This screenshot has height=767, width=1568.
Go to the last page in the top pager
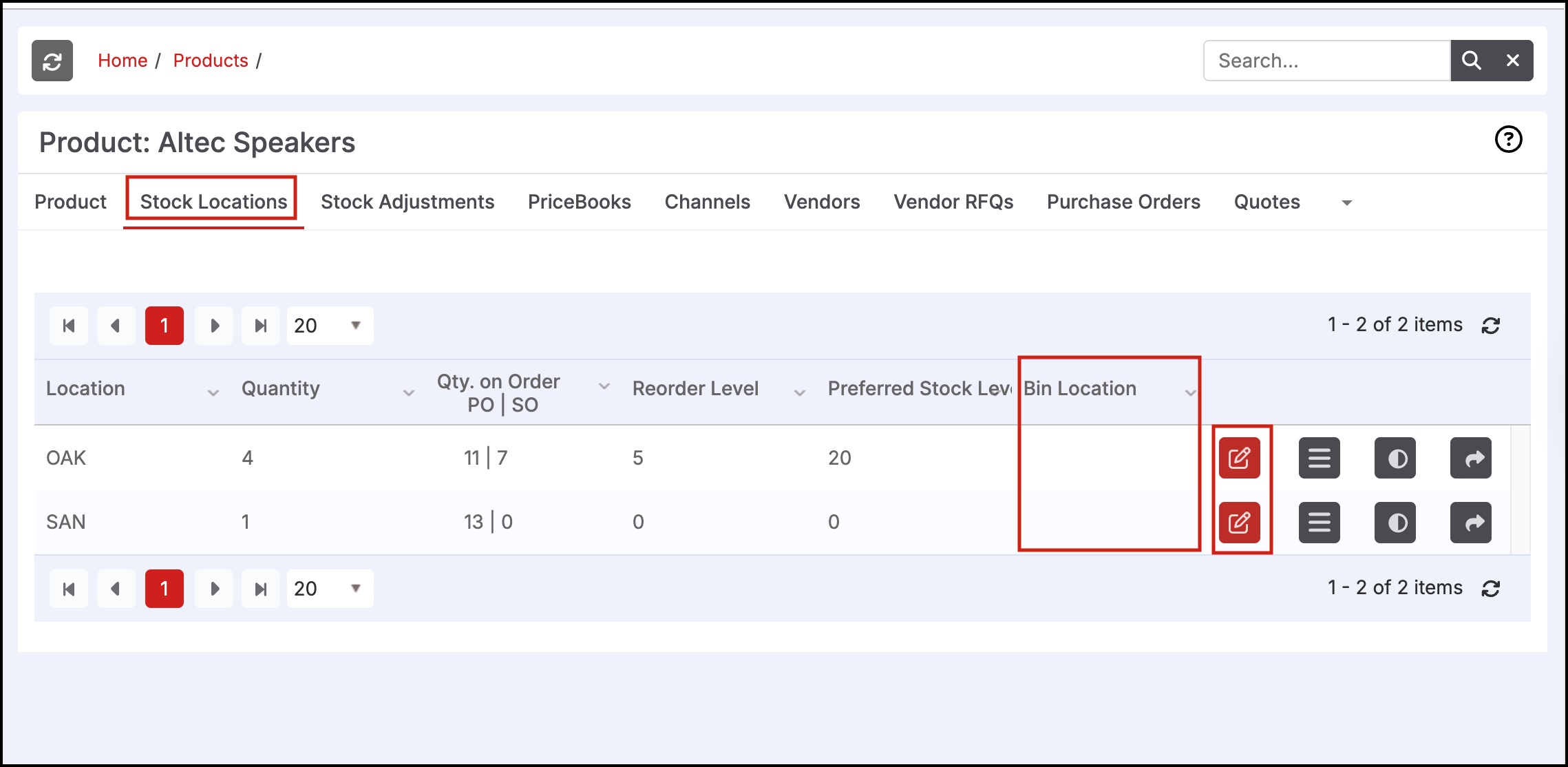pos(261,326)
